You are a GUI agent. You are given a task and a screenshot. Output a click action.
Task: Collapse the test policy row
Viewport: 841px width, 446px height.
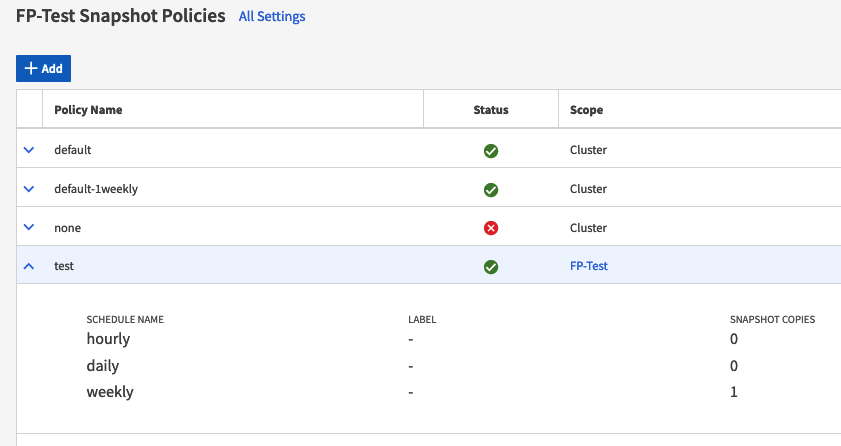point(29,267)
